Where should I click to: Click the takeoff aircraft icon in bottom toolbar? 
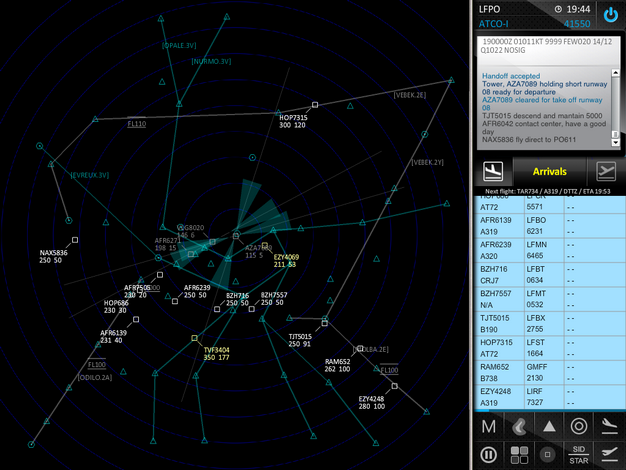[608, 455]
